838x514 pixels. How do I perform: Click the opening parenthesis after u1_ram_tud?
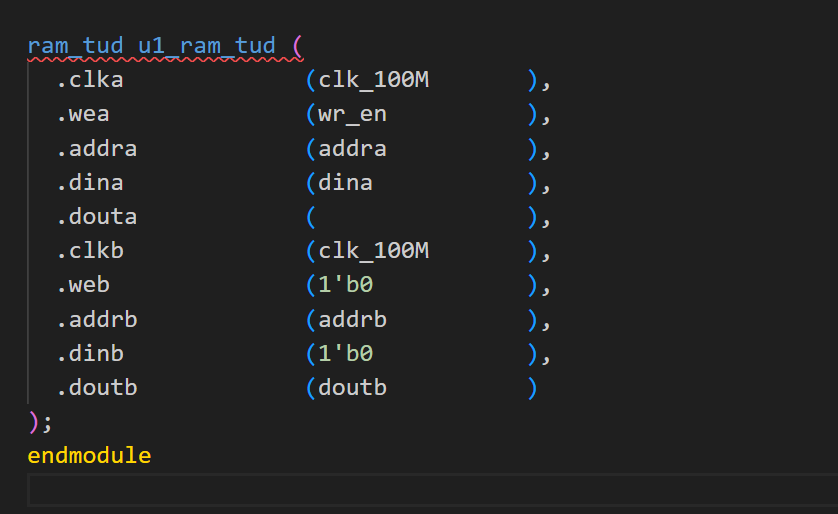298,46
